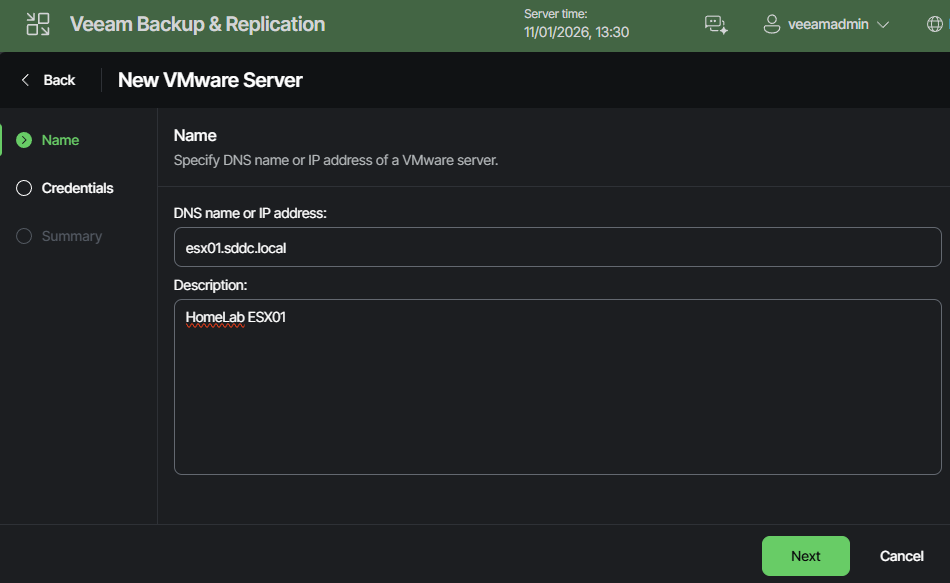
Task: Click the Veeam Backup & Replication title
Action: (196, 24)
